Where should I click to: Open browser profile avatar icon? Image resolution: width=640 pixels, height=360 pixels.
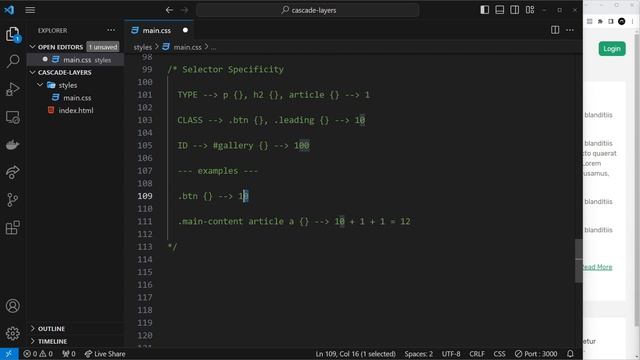[622, 21]
